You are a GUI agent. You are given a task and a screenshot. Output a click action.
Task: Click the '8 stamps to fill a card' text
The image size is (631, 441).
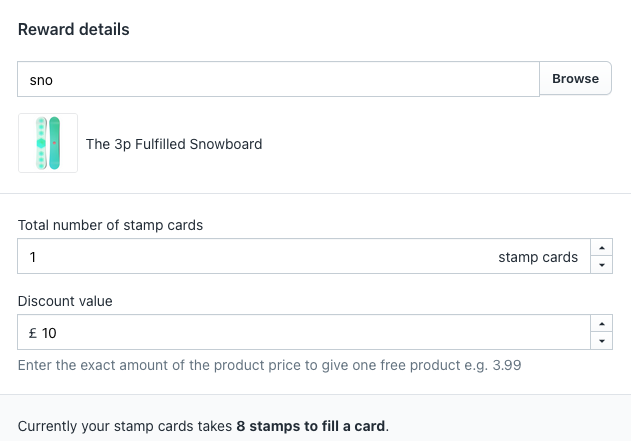pyautogui.click(x=311, y=426)
